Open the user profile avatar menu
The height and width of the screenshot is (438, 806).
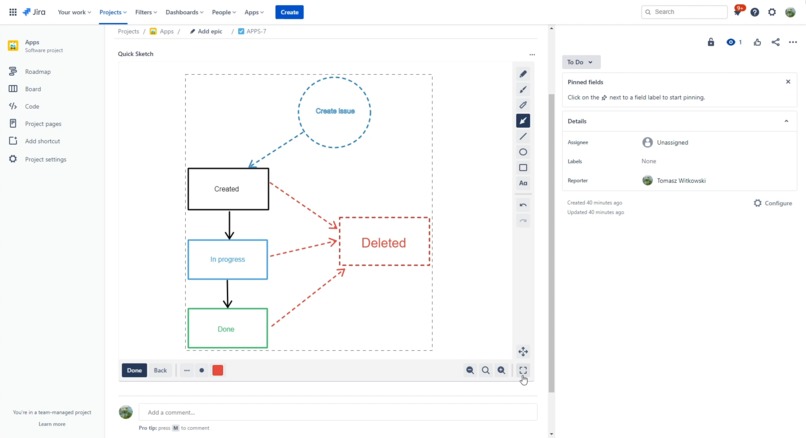click(791, 12)
